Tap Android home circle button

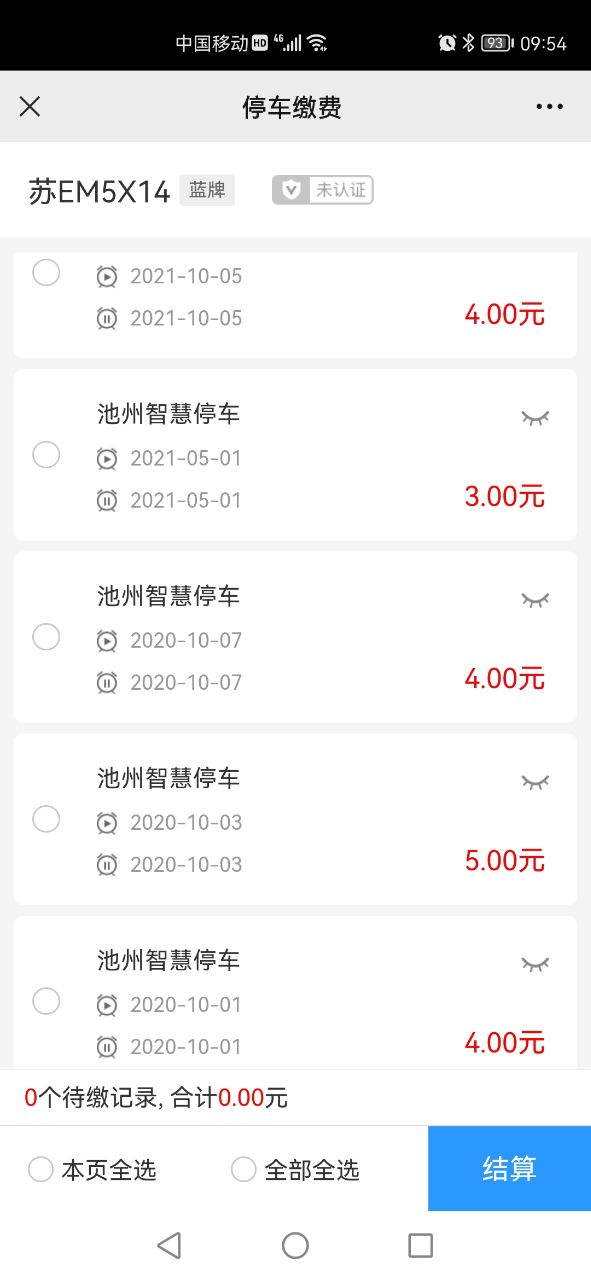[295, 1245]
